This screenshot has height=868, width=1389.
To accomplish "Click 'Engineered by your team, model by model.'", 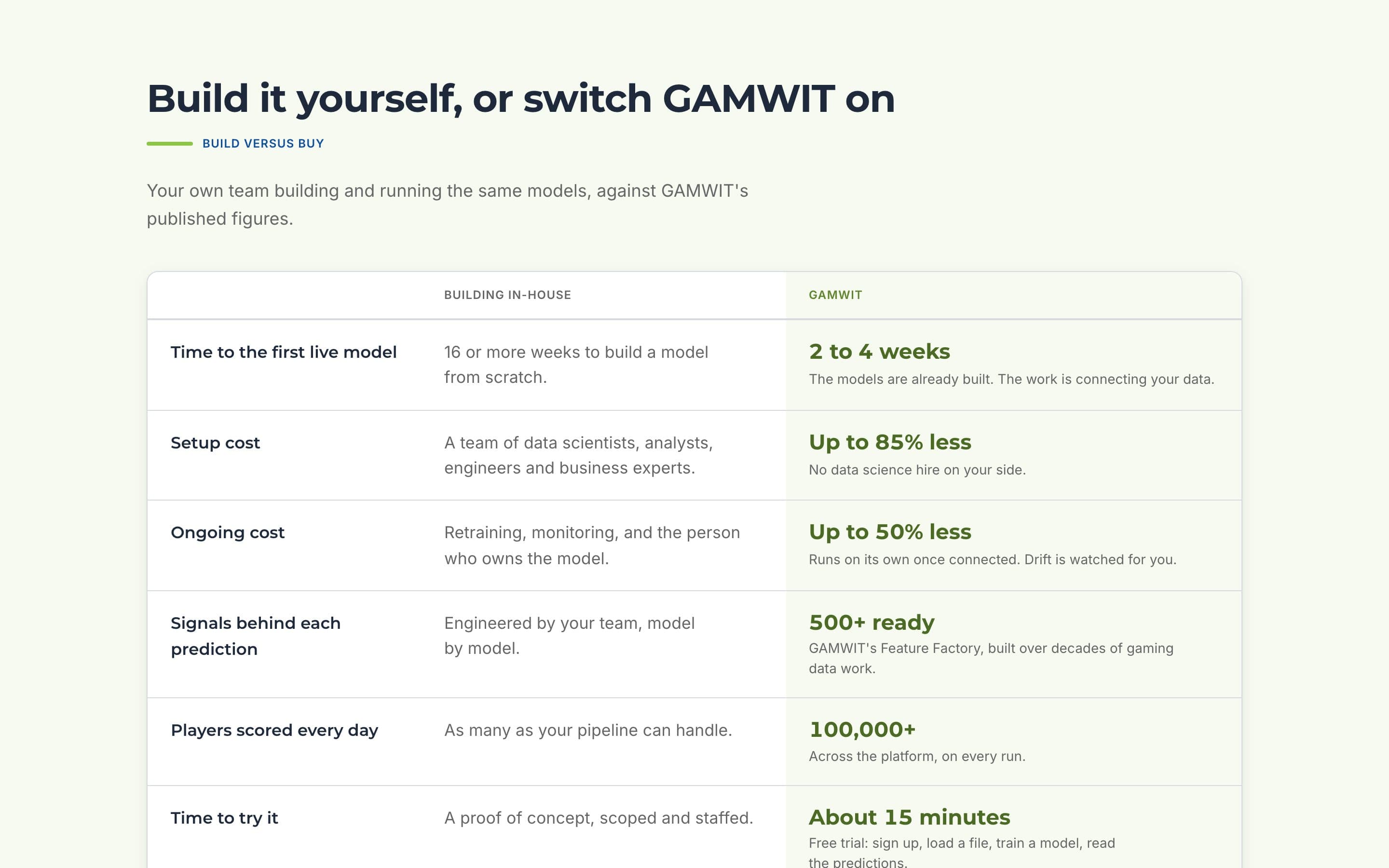I will coord(569,636).
